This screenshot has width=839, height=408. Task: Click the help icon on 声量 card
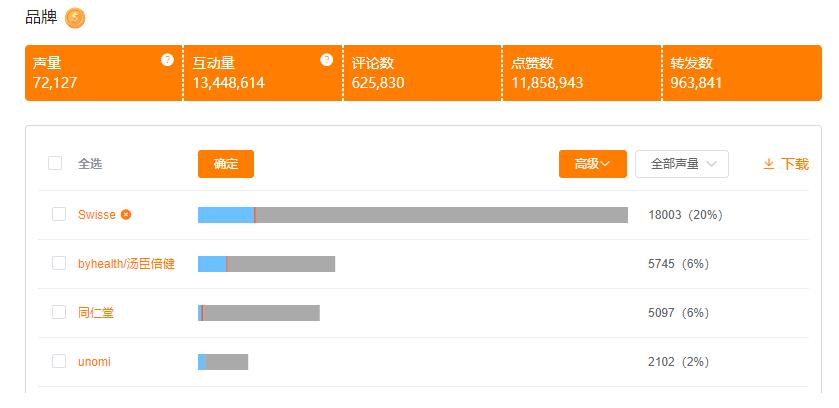(167, 60)
